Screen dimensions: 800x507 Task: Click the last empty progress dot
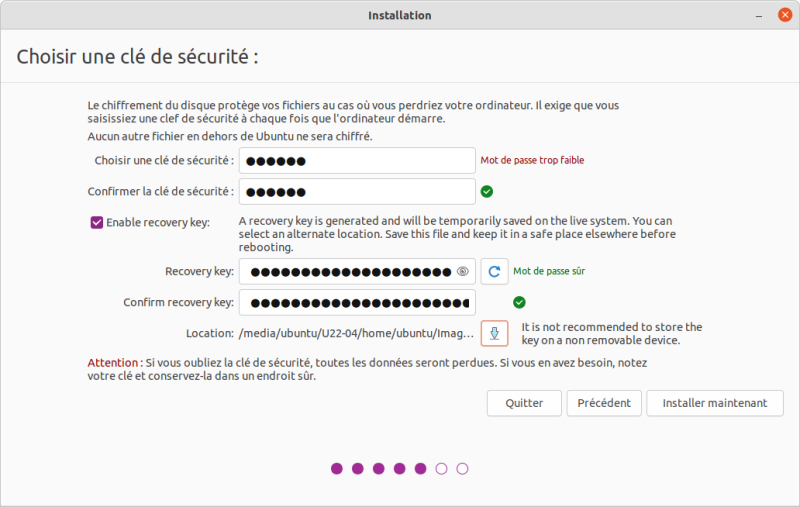coord(462,468)
